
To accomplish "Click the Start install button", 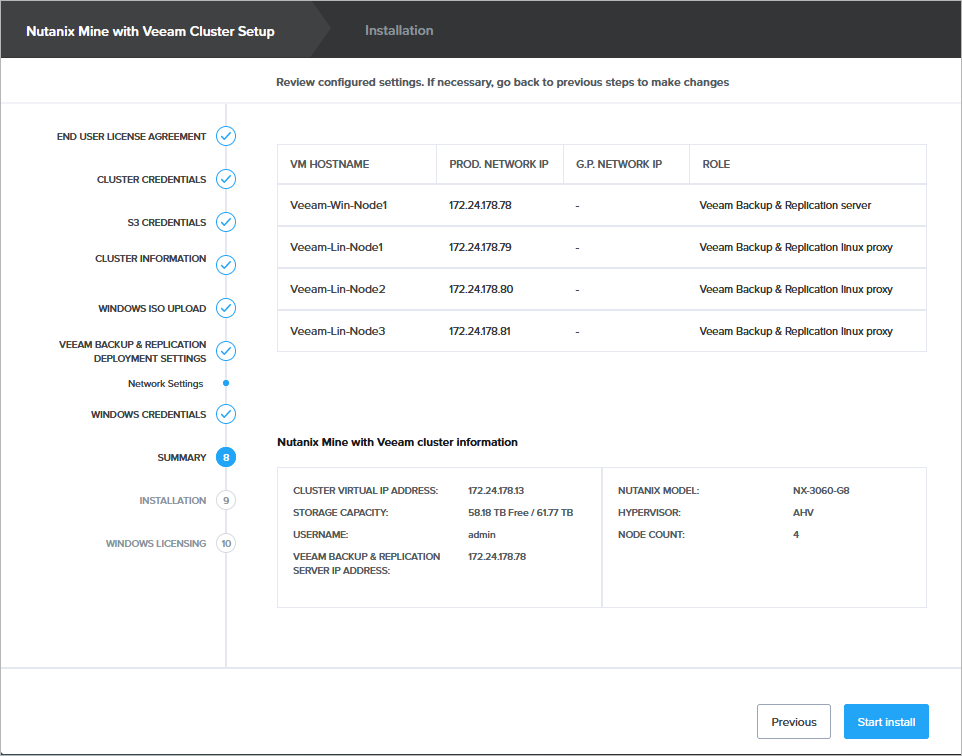I will pos(886,722).
